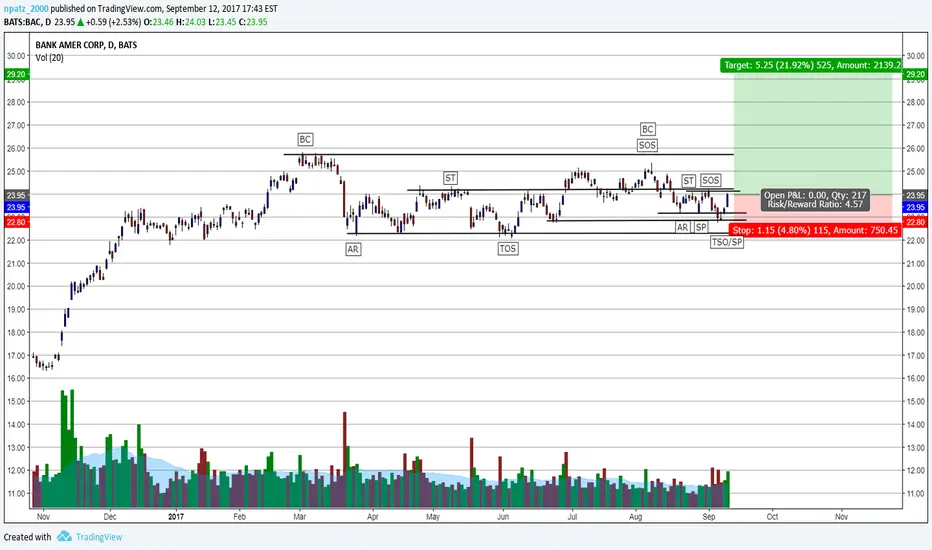Click the green 29.20 tag on right axis
This screenshot has width=932, height=550.
(914, 74)
